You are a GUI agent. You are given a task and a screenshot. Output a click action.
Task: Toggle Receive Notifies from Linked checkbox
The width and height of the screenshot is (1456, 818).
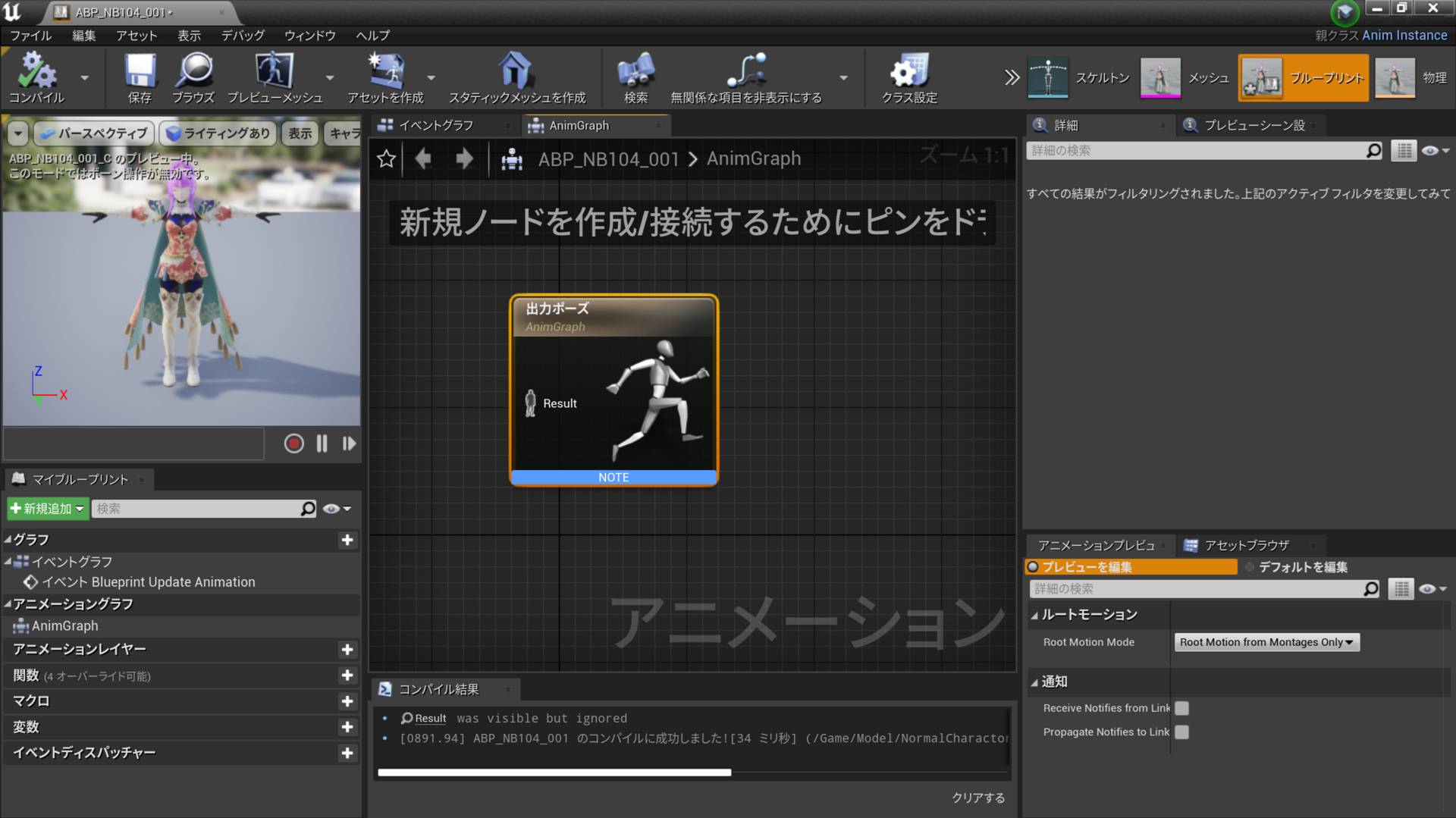click(1181, 708)
